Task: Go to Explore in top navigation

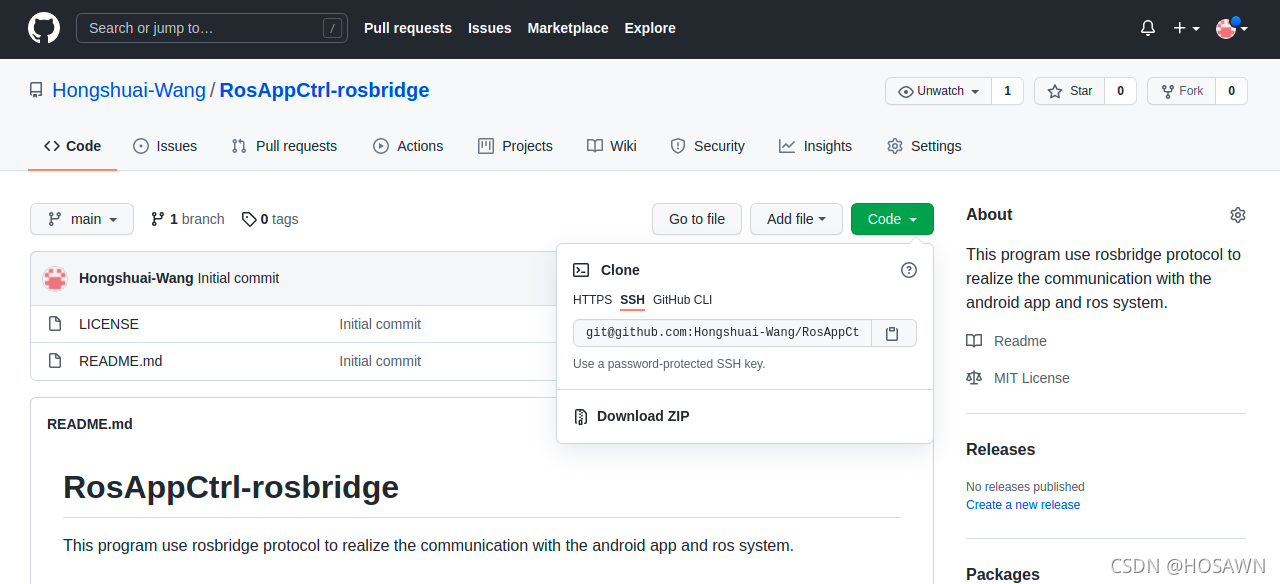Action: pyautogui.click(x=650, y=28)
